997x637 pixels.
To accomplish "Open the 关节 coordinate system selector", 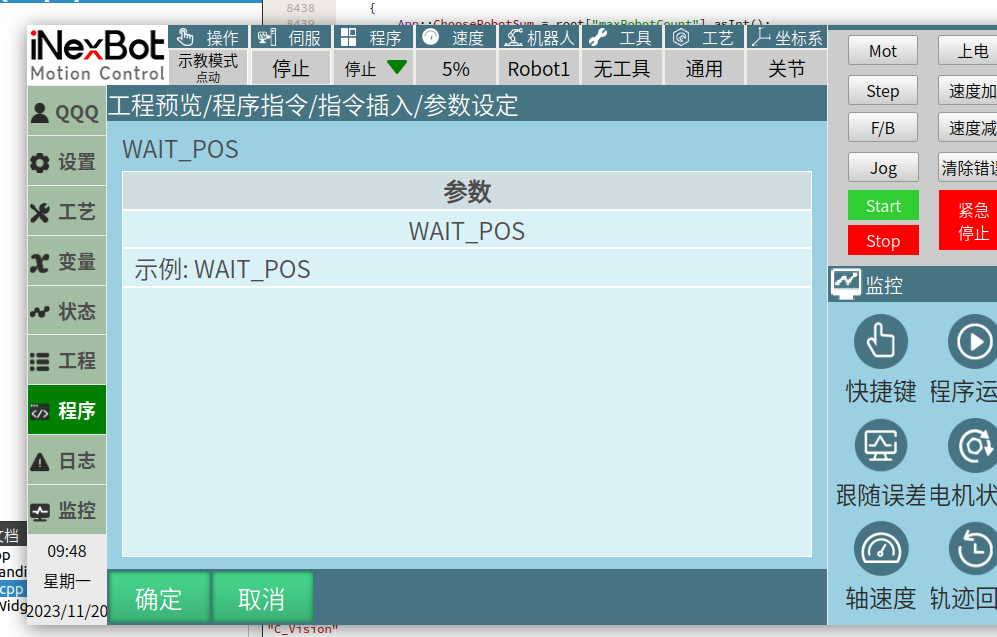I will coord(786,69).
